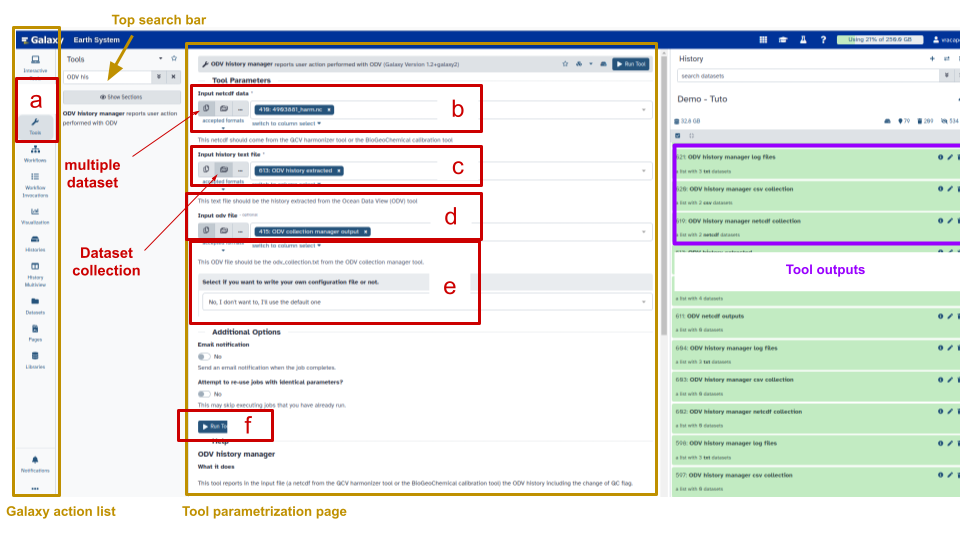Viewport: 960px width, 540px height.
Task: Click the create new history plus icon
Action: (932, 59)
